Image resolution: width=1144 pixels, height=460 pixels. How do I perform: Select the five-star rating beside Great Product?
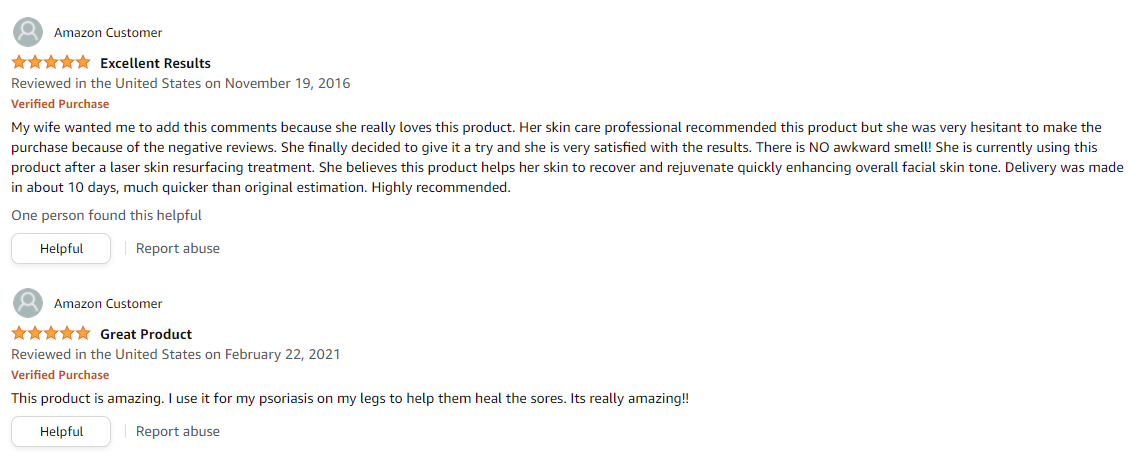pos(51,334)
